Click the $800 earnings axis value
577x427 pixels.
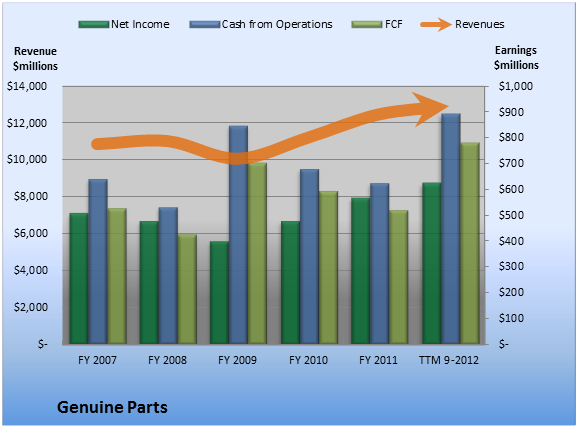point(511,138)
